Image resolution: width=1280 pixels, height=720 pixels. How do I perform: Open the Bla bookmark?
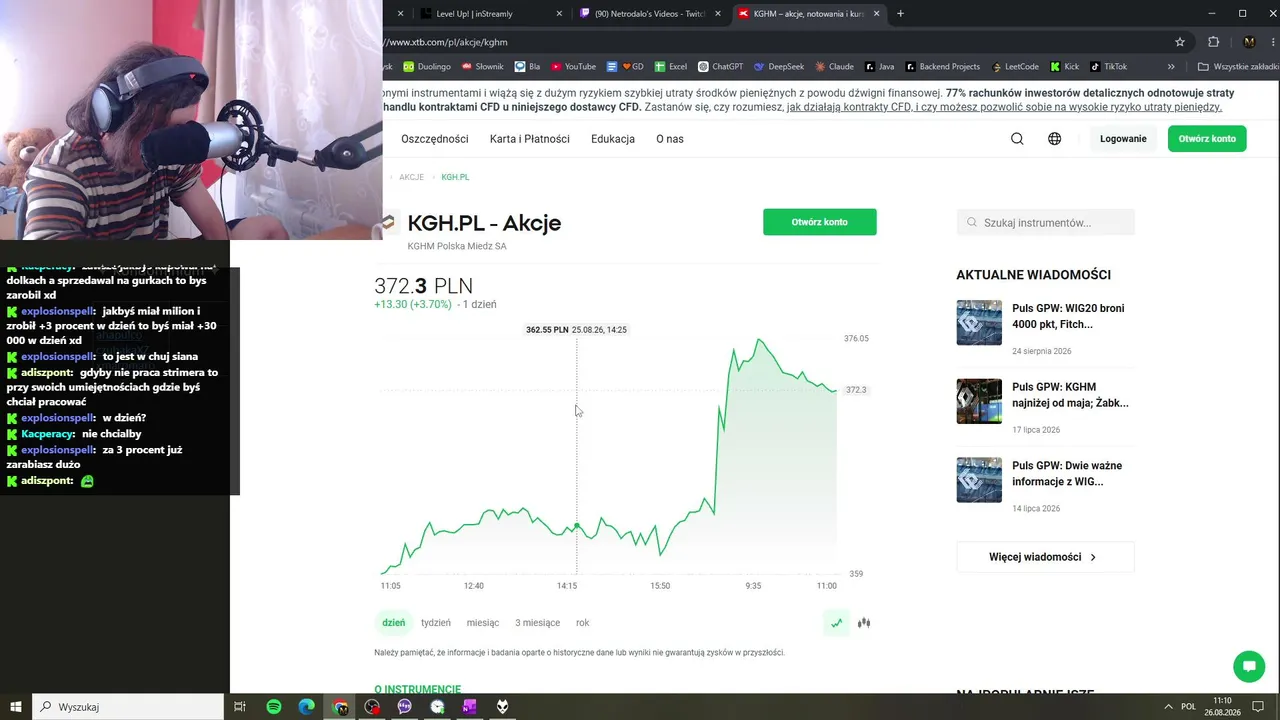[527, 67]
